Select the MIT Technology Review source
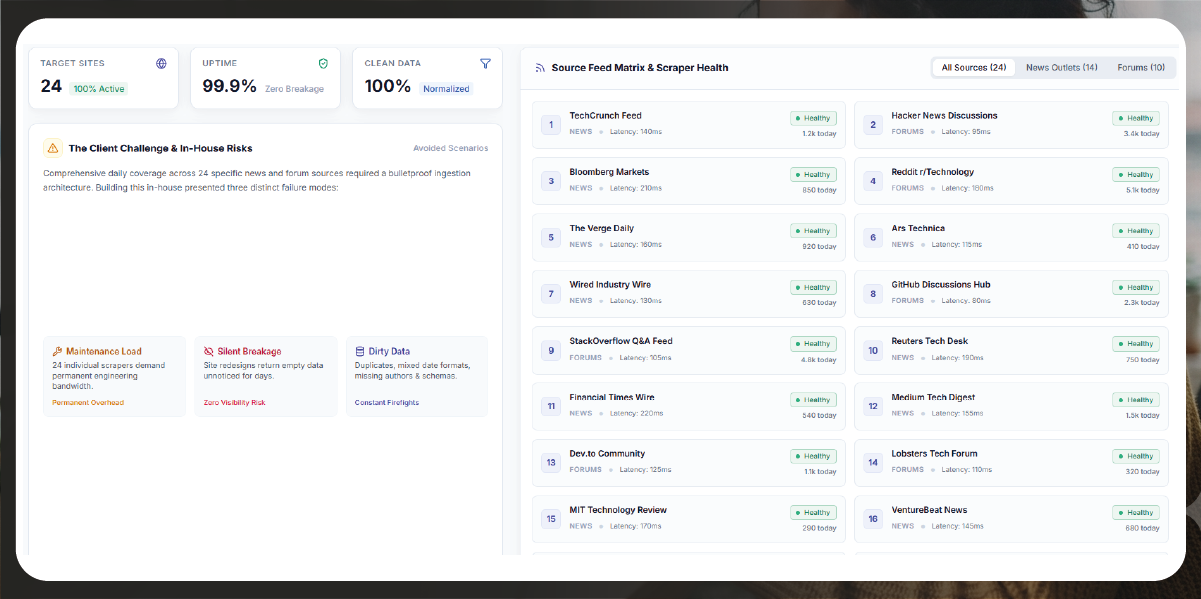 coord(689,519)
